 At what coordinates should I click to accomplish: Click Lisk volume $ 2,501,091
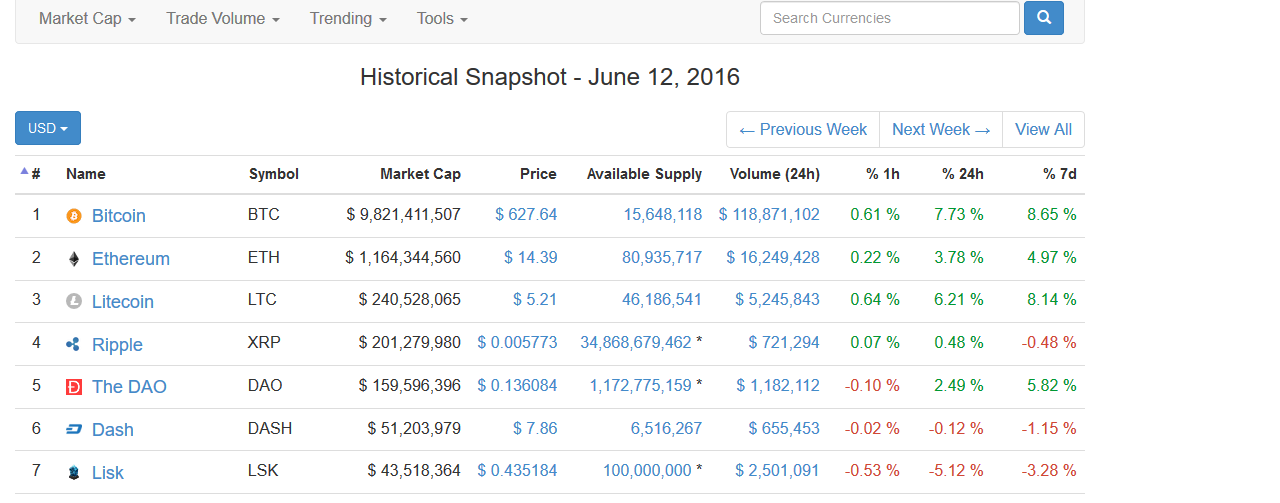coord(778,470)
